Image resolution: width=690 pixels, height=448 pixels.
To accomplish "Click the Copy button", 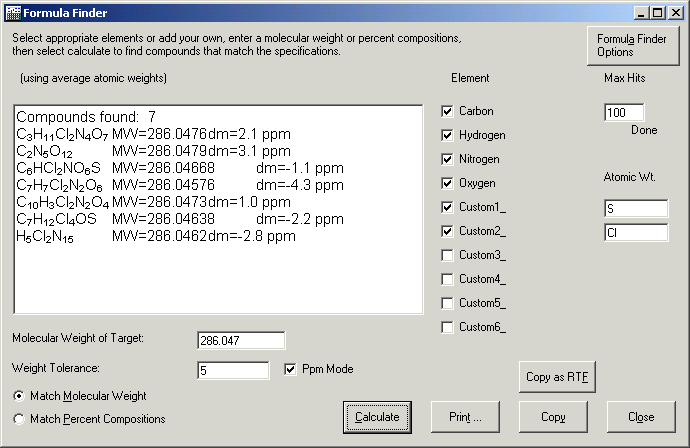I will click(553, 417).
